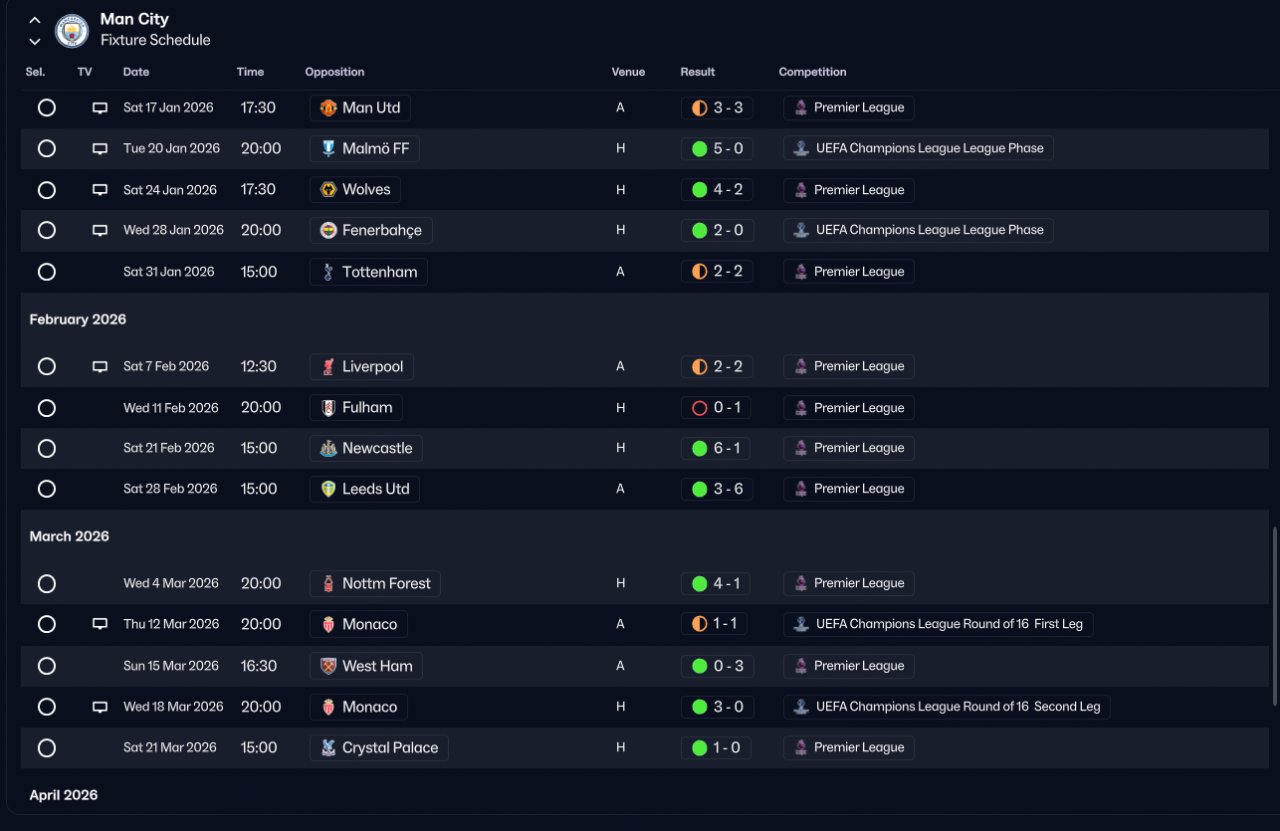Click the up chevron beside Man City
Image resolution: width=1280 pixels, height=831 pixels.
[x=35, y=20]
